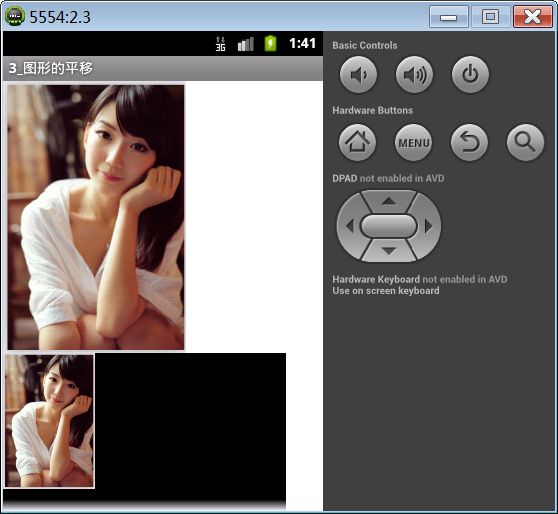
Task: Click the Android emulator icon in title bar
Action: tap(15, 16)
